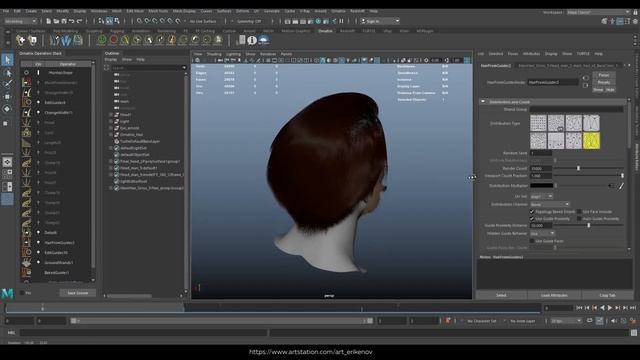Toggle the Use Guide Faces checkbox

[532, 241]
